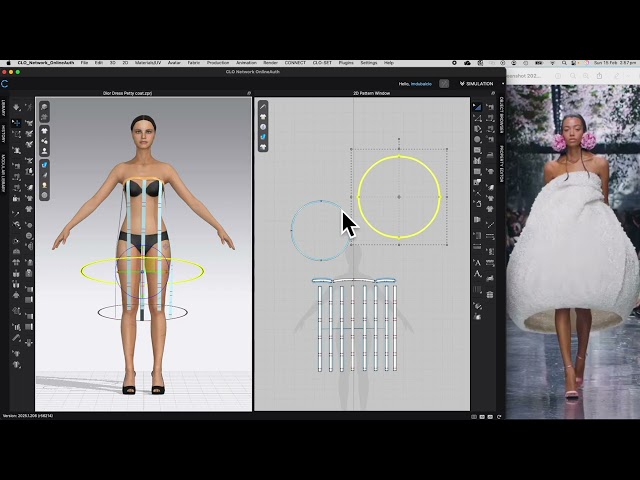Switch to the LIBRARY side tab
640x480 pixels.
point(3,107)
